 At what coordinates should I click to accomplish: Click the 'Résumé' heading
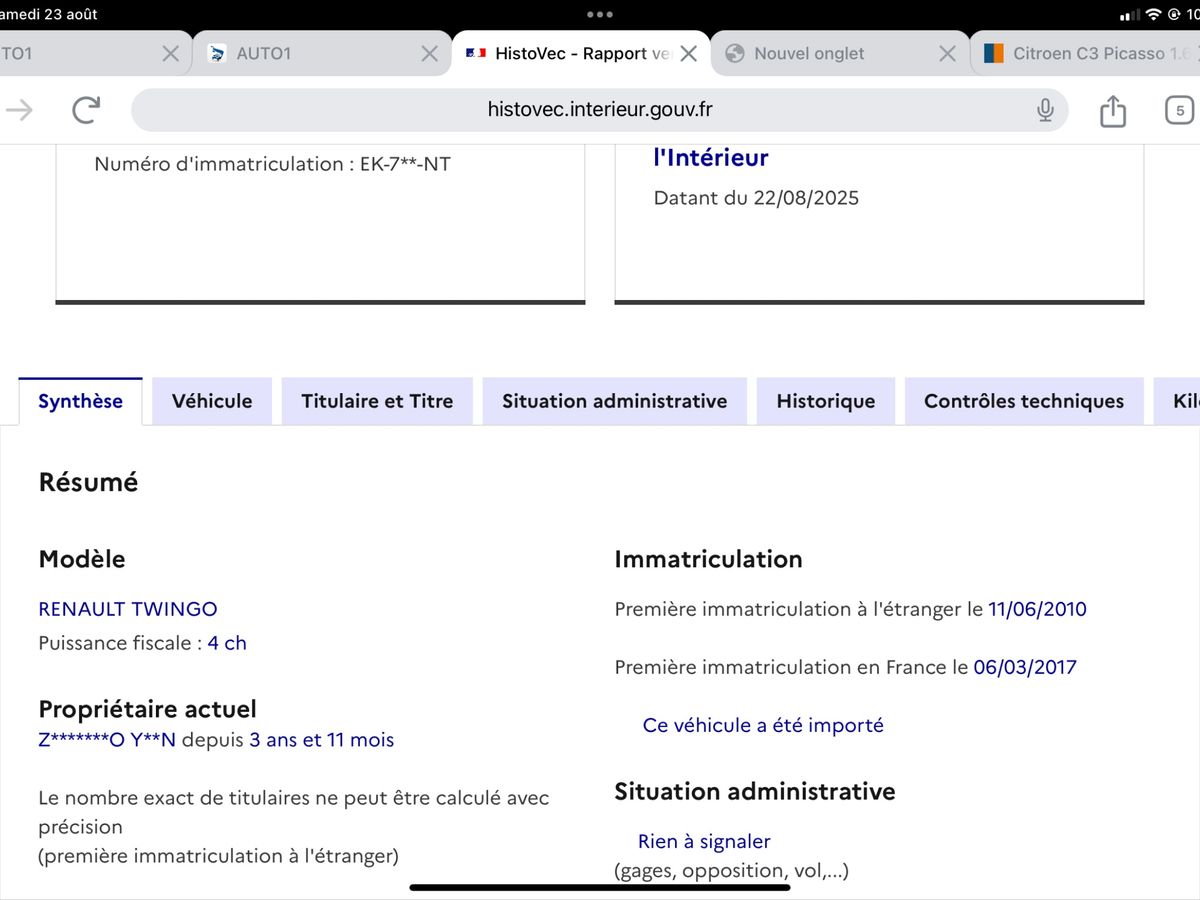(88, 482)
